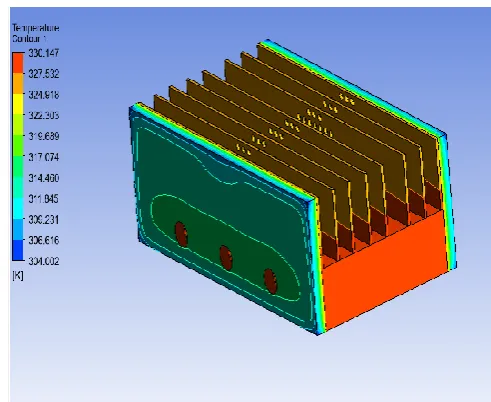Select the legend value 327.532

pos(44,74)
